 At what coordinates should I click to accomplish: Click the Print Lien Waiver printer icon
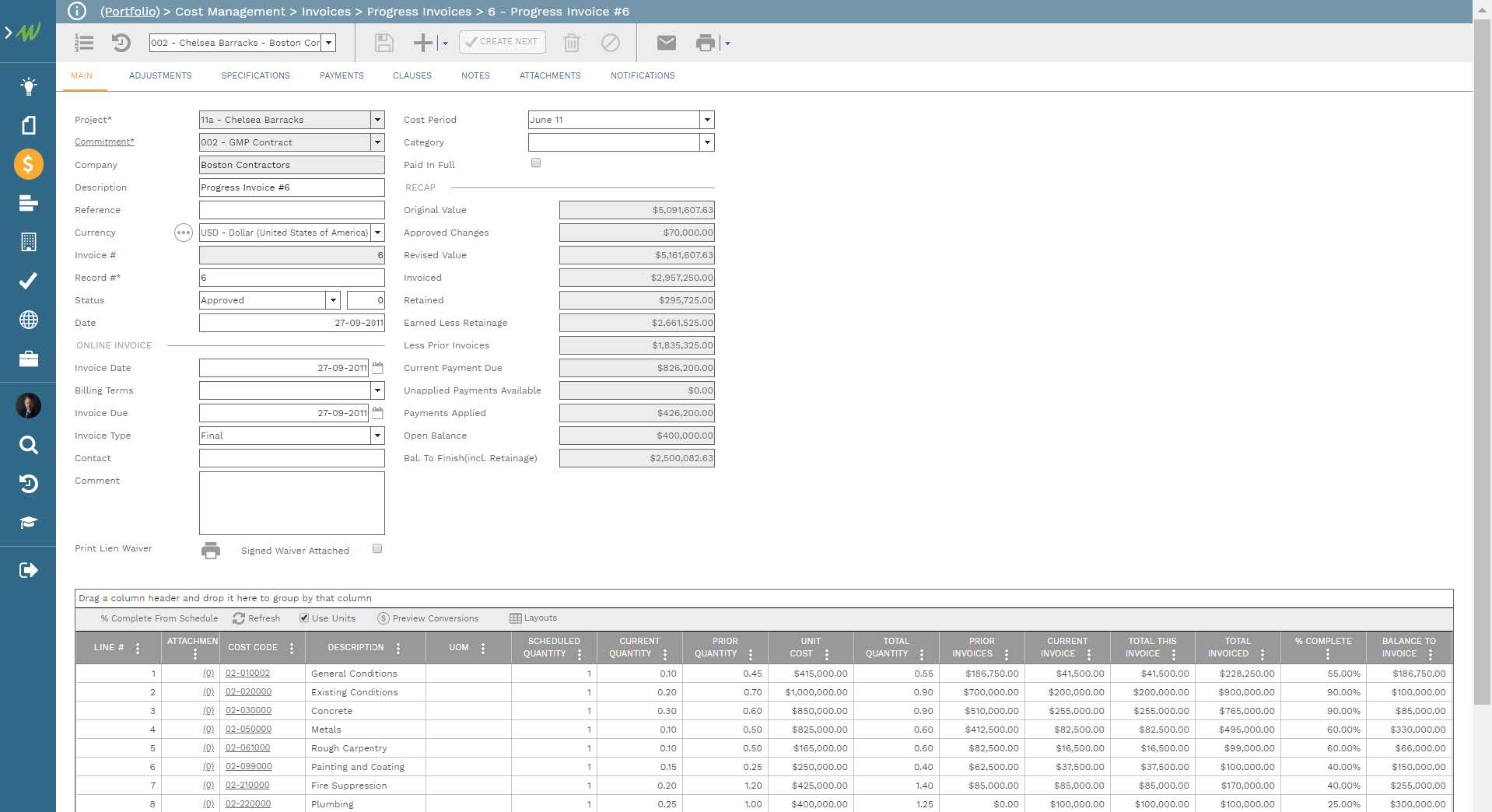pos(210,550)
